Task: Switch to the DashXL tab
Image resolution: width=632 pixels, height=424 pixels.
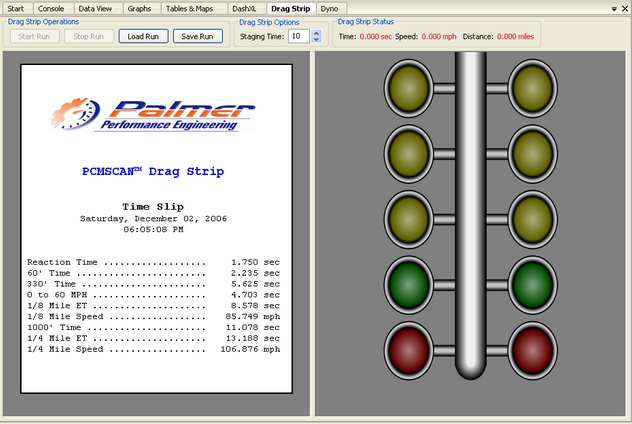Action: [x=244, y=8]
